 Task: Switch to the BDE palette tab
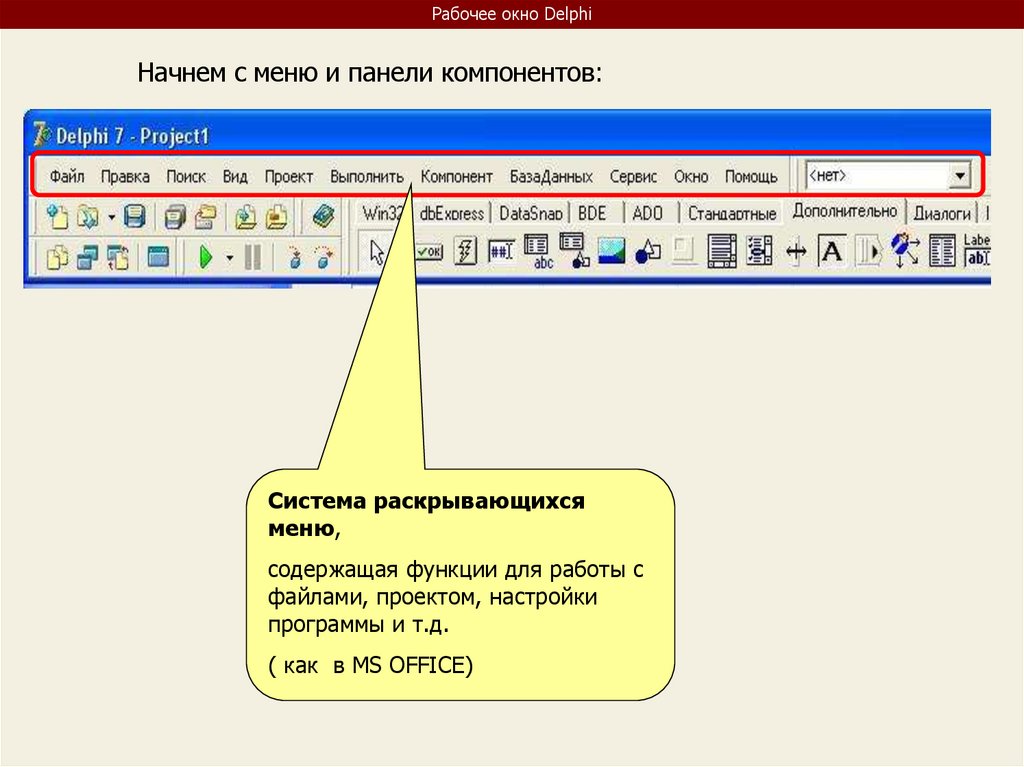point(592,213)
